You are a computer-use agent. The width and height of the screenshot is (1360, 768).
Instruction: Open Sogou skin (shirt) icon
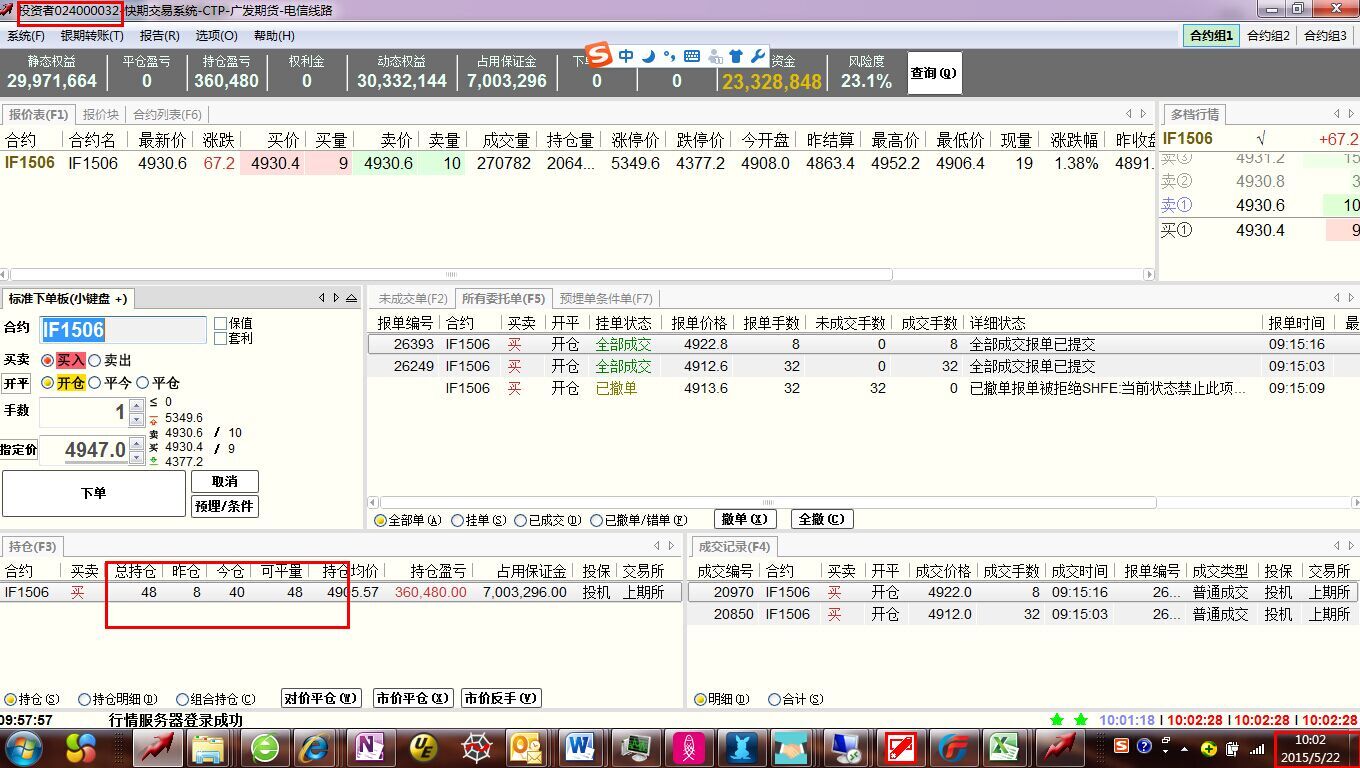(736, 57)
